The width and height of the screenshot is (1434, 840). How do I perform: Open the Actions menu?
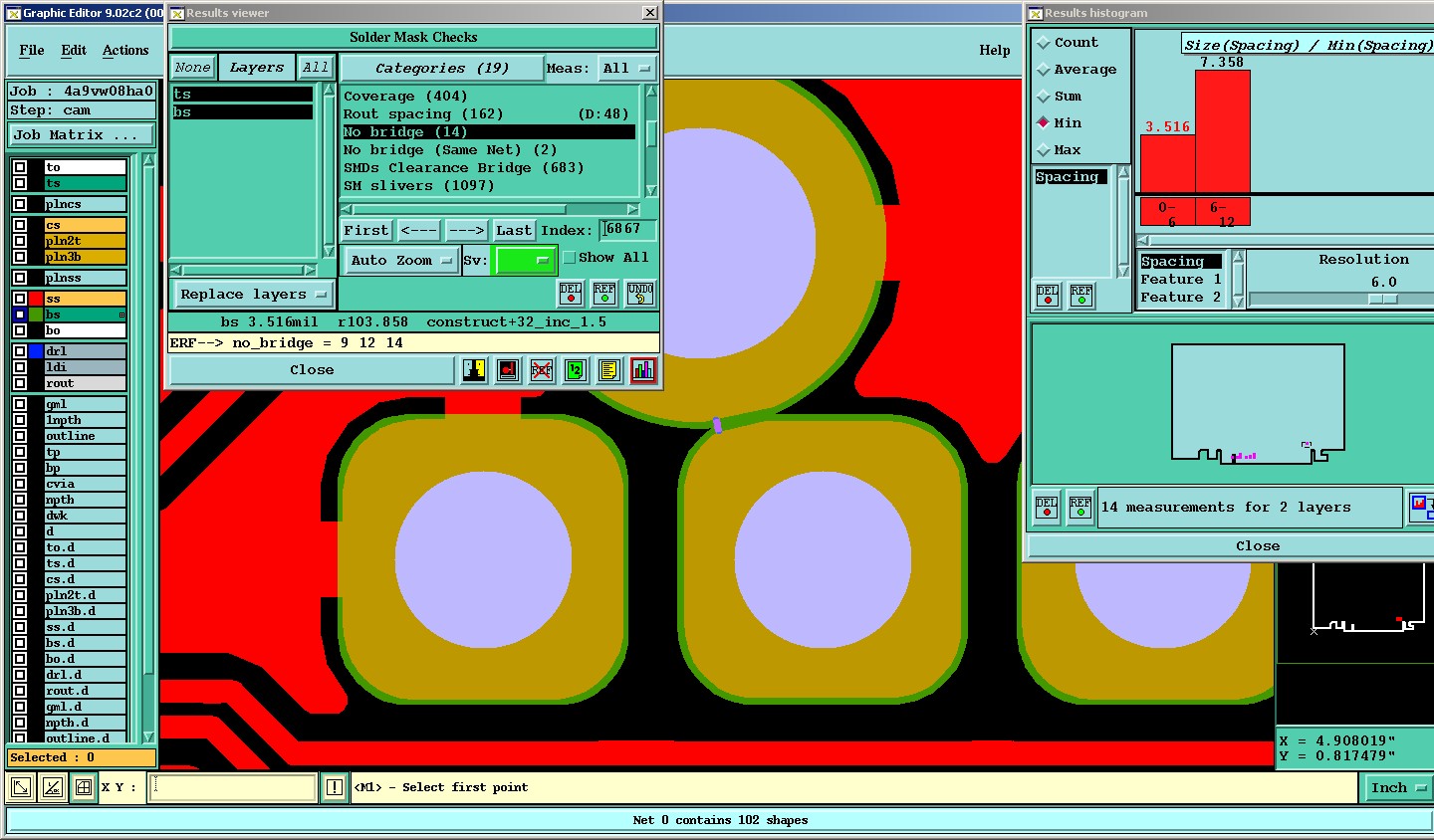coord(125,51)
